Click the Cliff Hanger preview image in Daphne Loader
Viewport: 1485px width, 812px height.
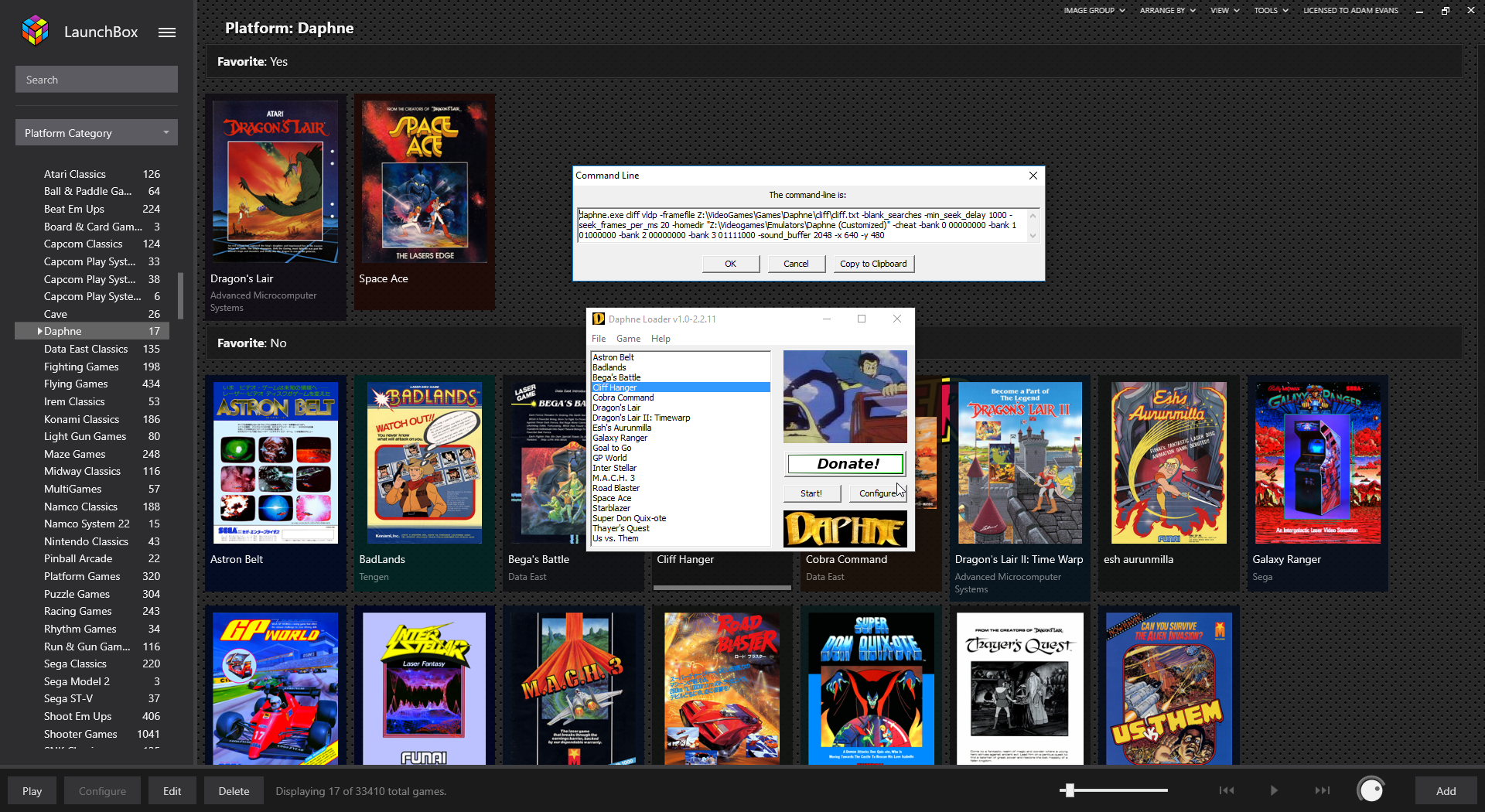pyautogui.click(x=845, y=397)
